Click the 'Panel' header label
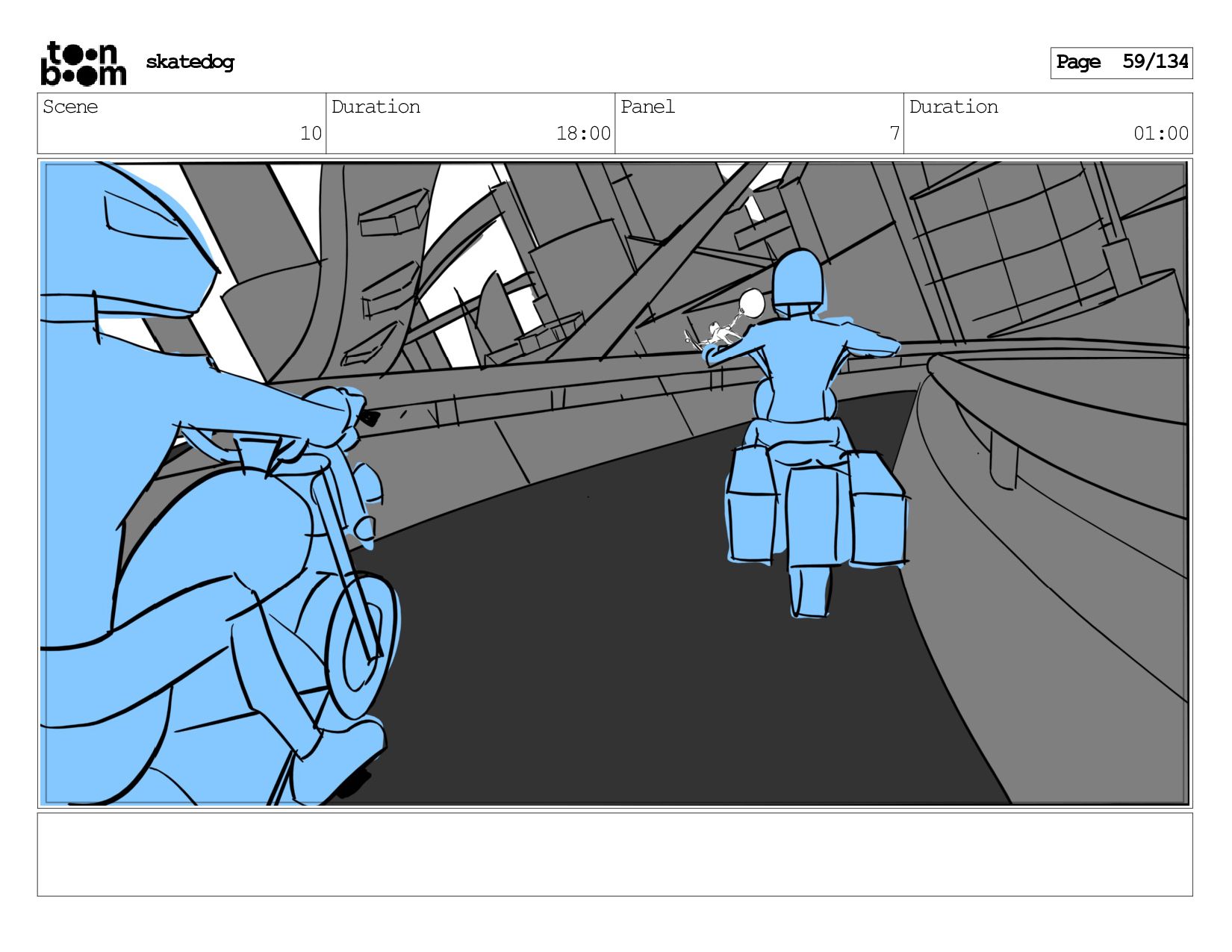Screen dimensions: 1232x952 pos(647,107)
